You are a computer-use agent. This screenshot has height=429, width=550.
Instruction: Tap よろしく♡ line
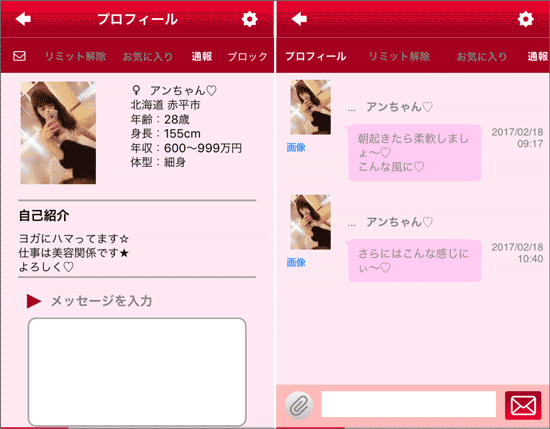click(x=46, y=267)
